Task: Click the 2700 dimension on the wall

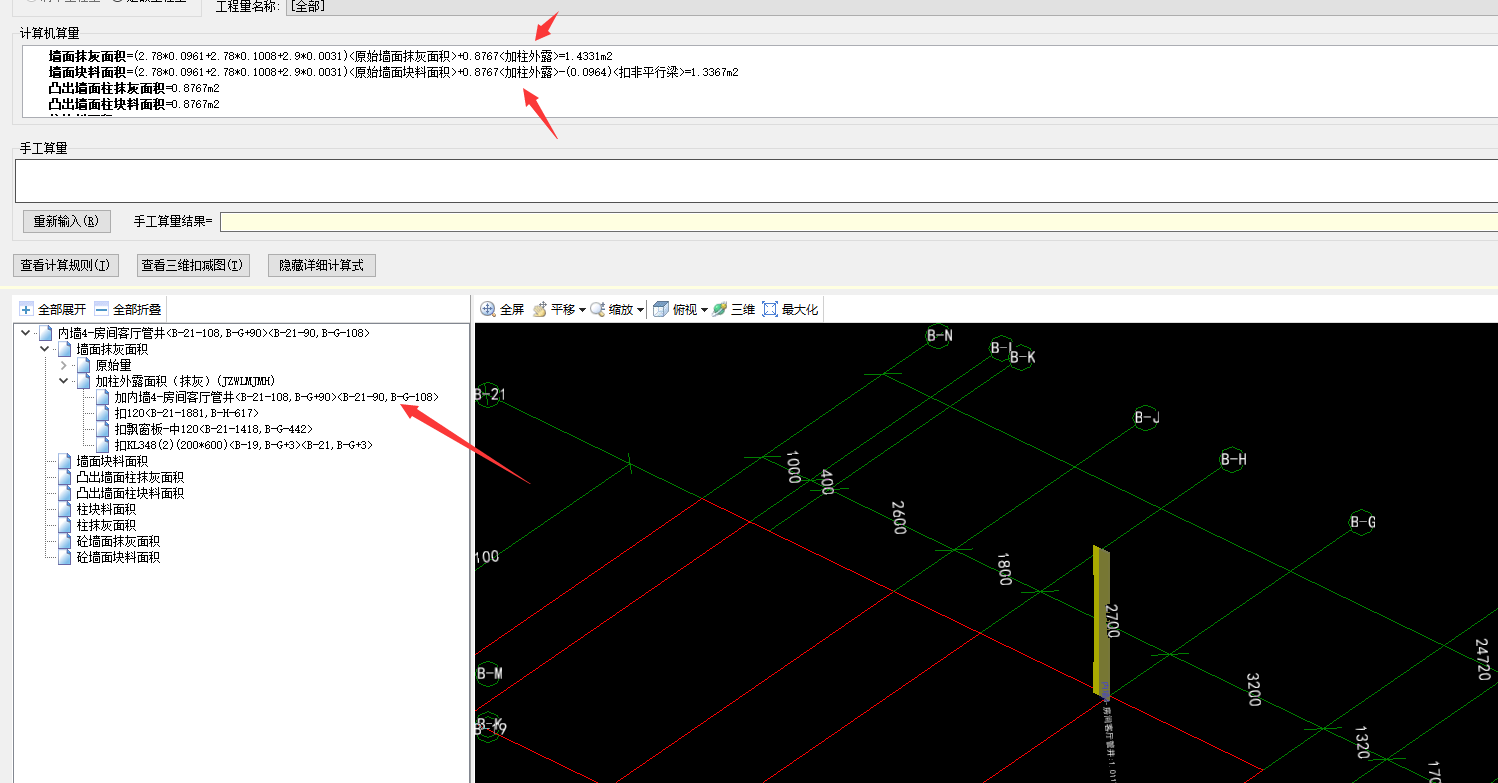Action: pyautogui.click(x=1113, y=620)
